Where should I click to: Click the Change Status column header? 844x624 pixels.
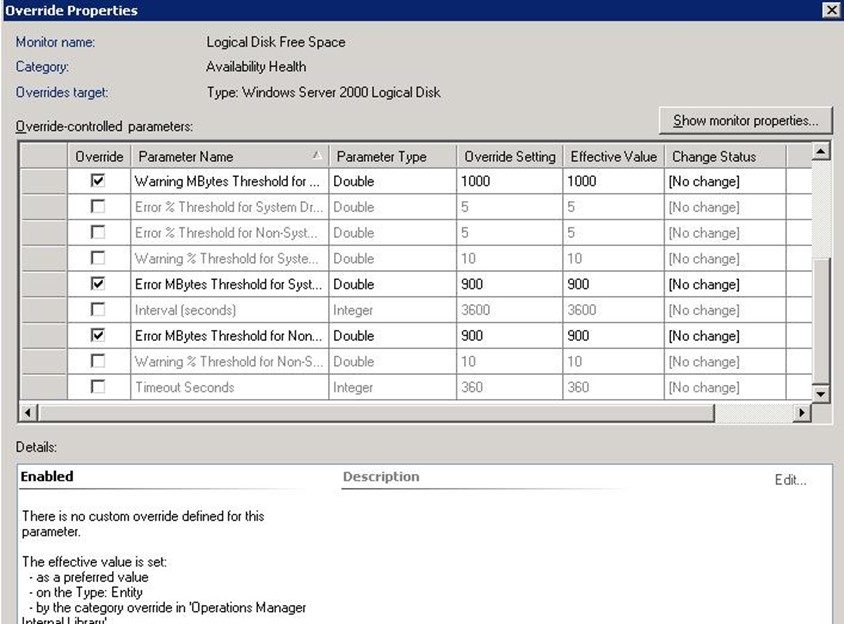[714, 156]
